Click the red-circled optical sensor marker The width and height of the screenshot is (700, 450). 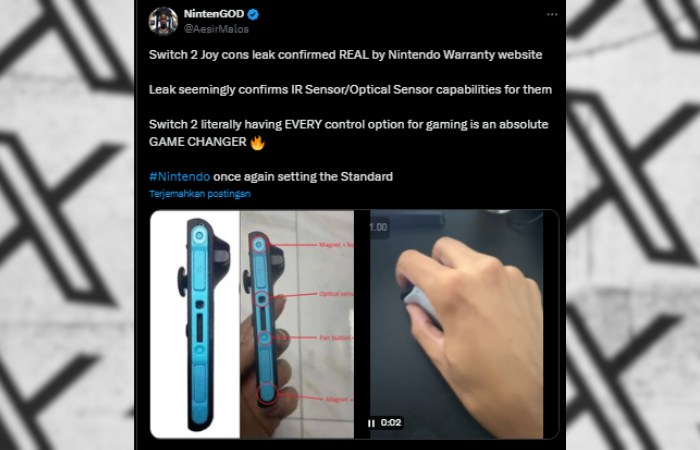pyautogui.click(x=262, y=298)
